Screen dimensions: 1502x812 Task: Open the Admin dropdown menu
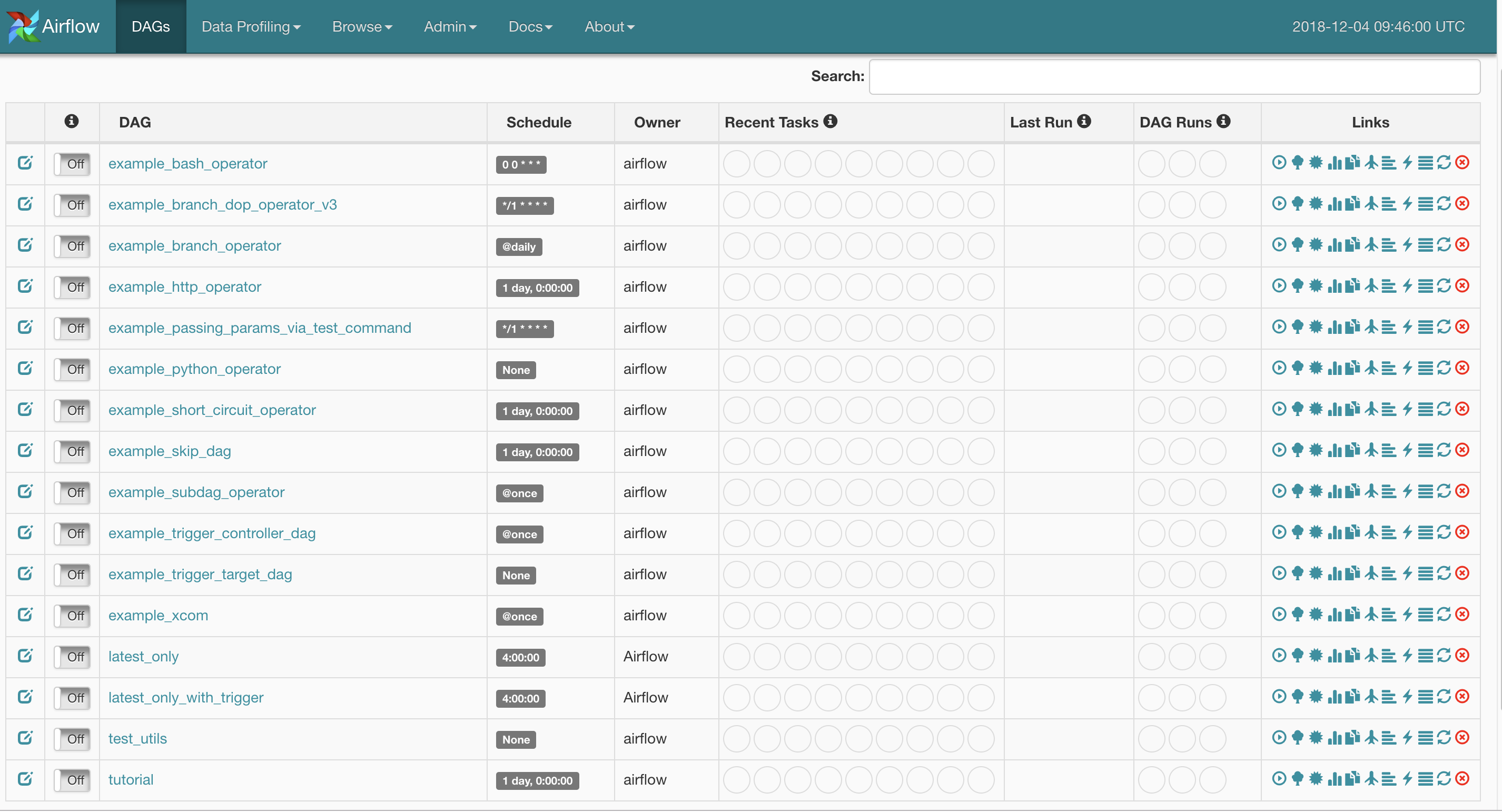point(450,27)
